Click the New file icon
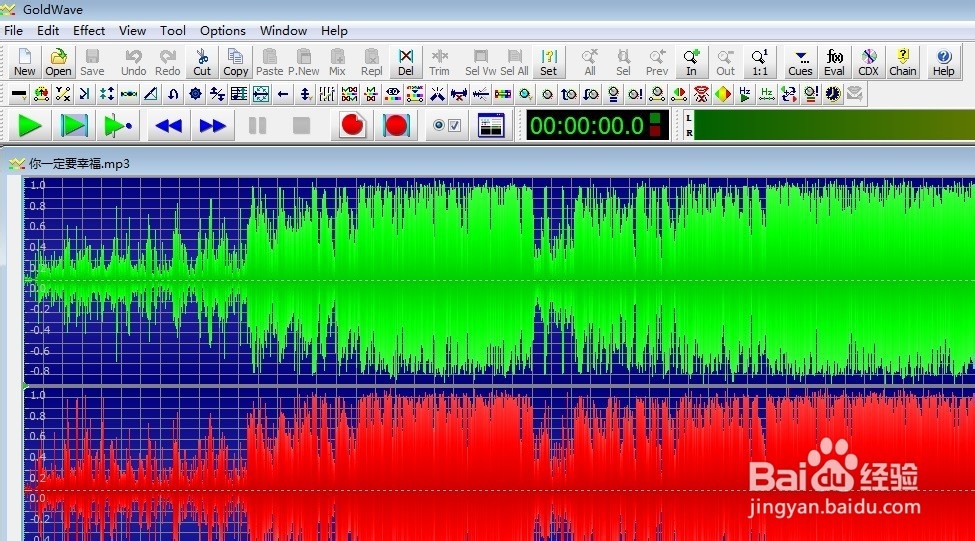Viewport: 975px width, 541px height. coord(24,62)
